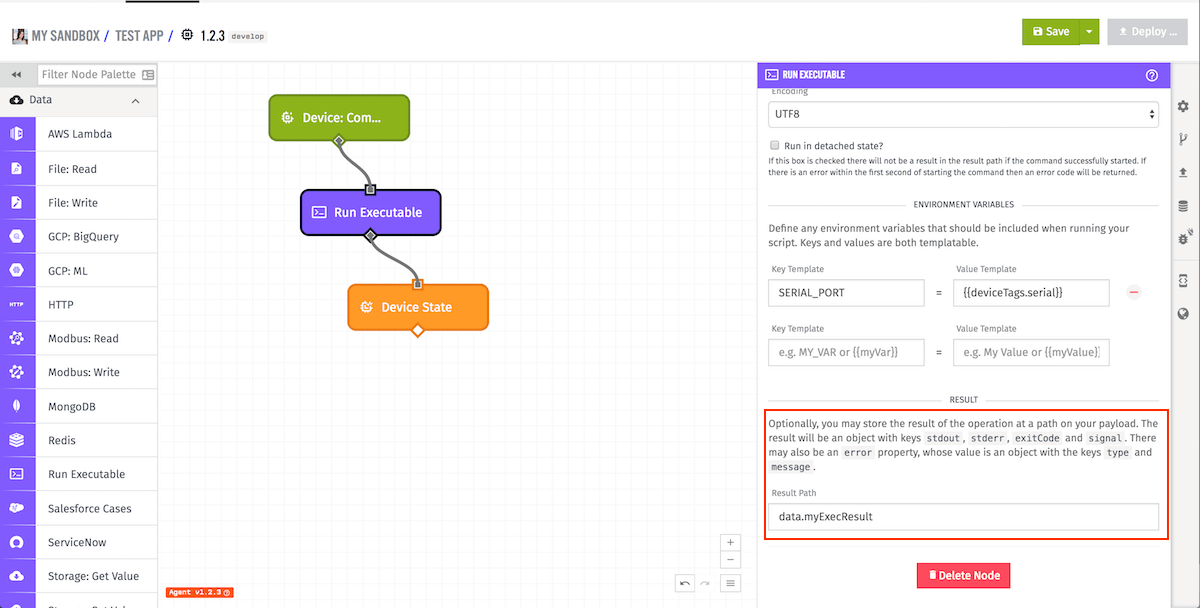Viewport: 1200px width, 608px height.
Task: Open the payload code brackets icon
Action: 1183,279
